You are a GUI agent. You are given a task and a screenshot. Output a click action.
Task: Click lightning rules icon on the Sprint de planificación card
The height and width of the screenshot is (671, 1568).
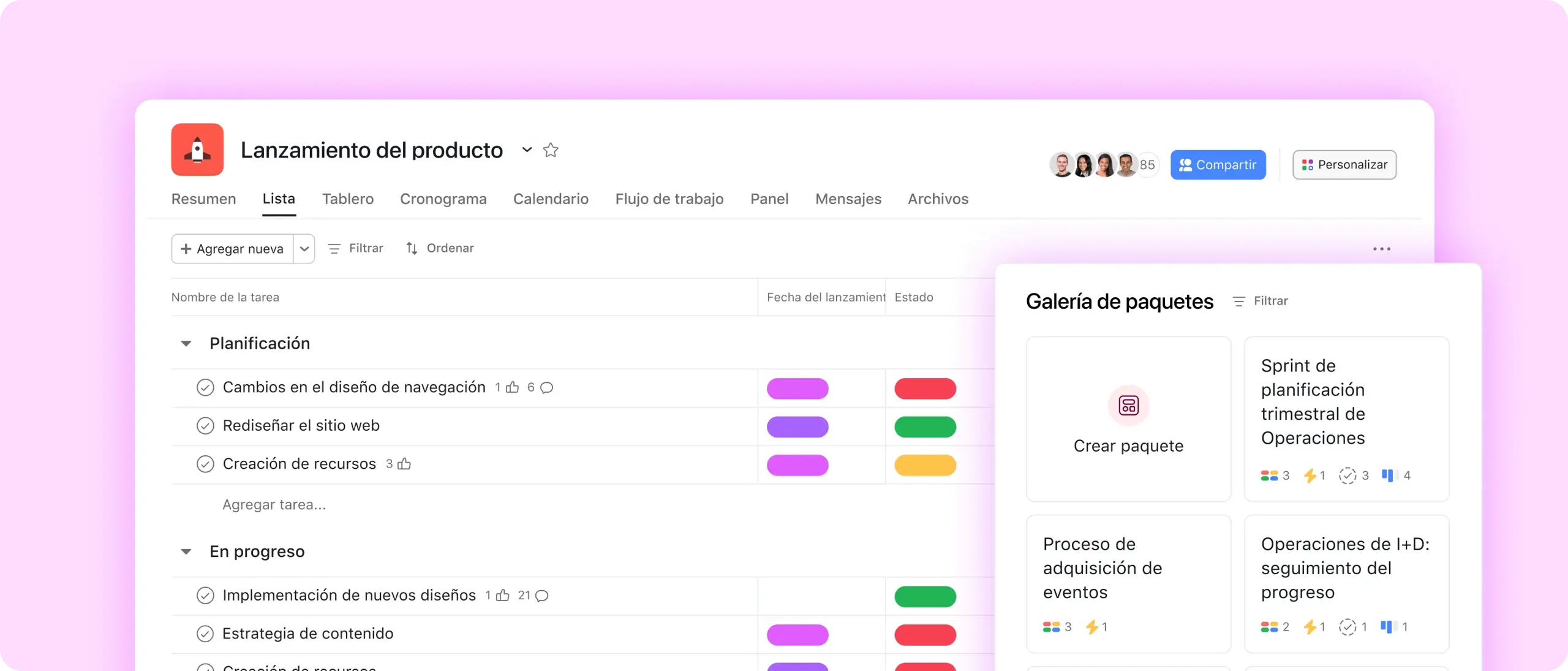click(1310, 476)
